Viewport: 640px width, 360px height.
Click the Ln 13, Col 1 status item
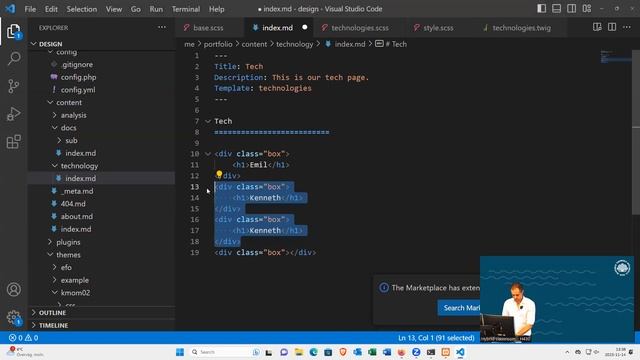[x=436, y=338]
